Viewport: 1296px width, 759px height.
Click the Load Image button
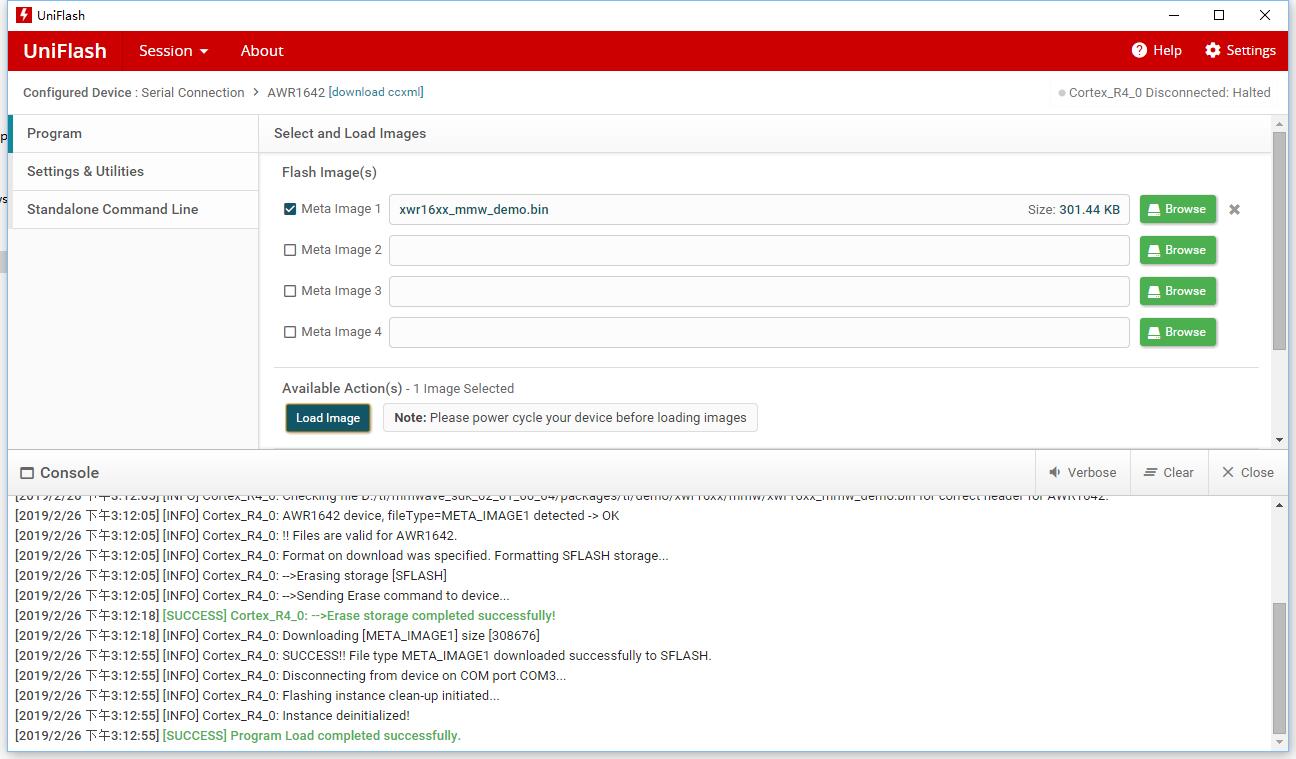(328, 418)
